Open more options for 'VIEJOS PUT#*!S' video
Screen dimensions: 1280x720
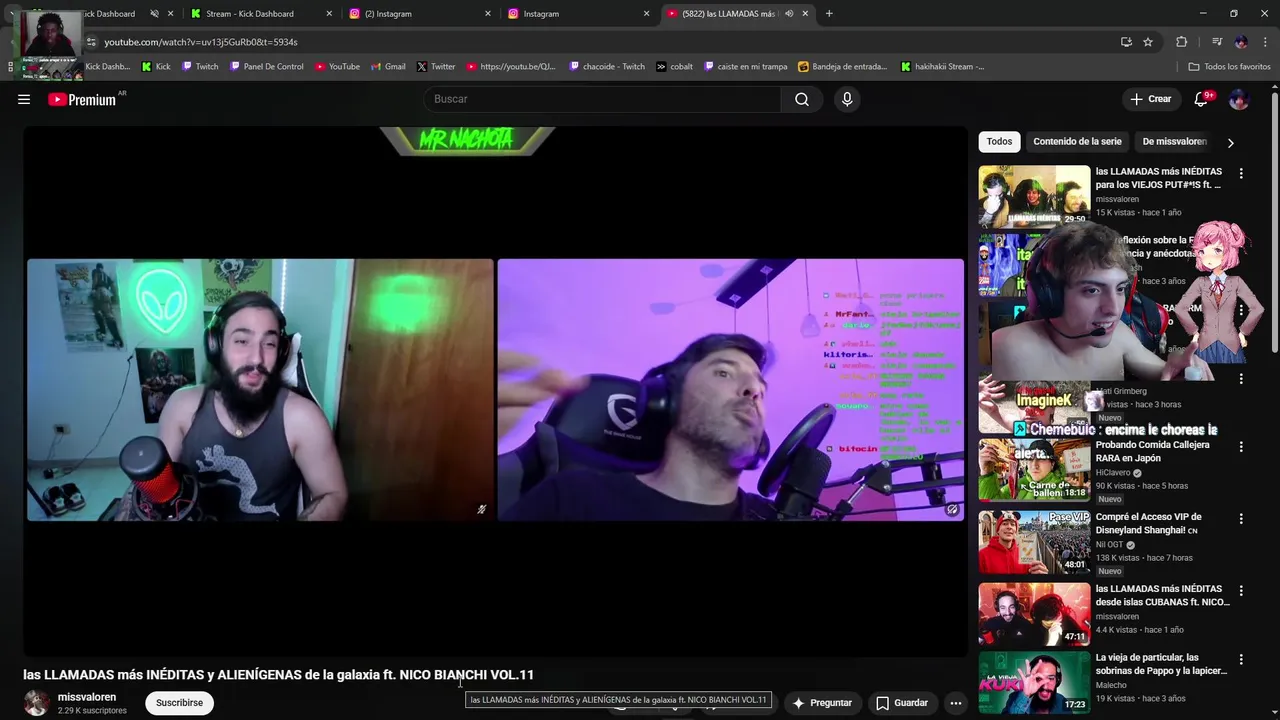[1241, 173]
